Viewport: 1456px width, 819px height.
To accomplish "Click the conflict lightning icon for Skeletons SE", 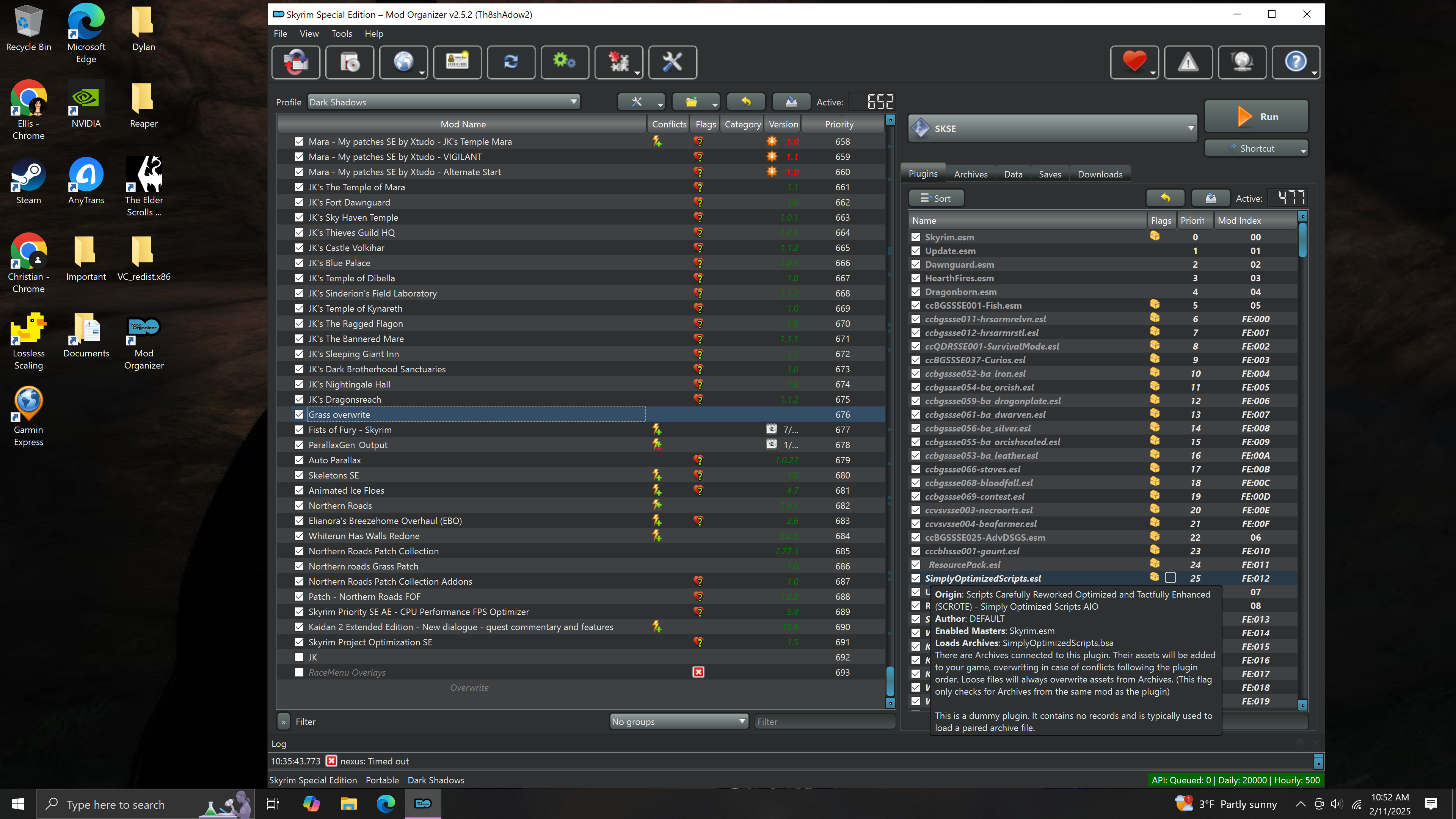I will 657,475.
